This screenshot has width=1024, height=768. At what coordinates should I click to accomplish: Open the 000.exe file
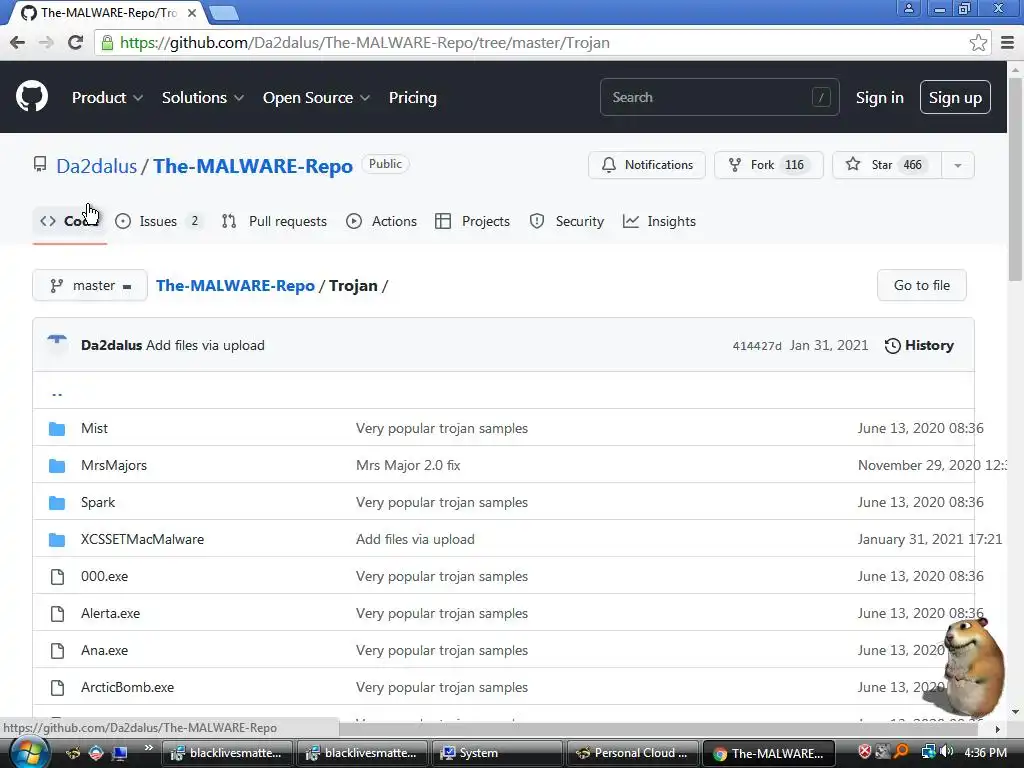(104, 576)
